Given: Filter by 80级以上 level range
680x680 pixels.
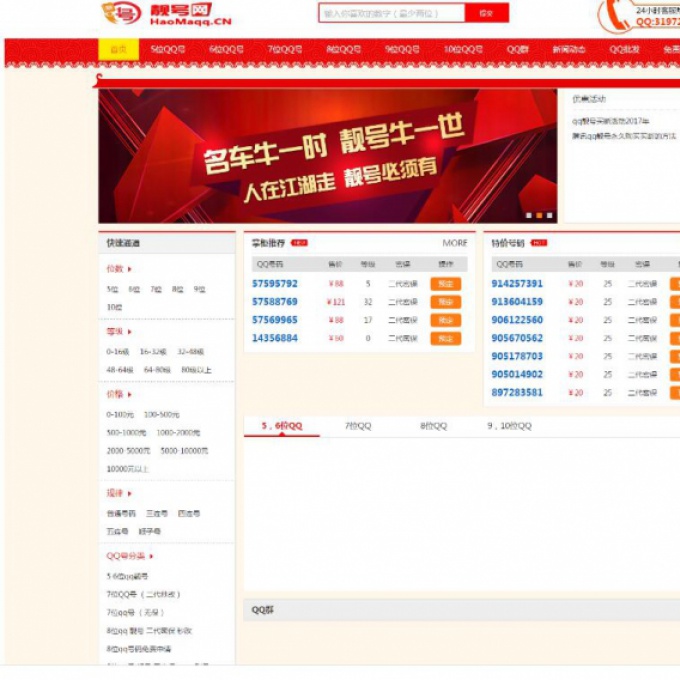Looking at the screenshot, I should click(x=196, y=370).
